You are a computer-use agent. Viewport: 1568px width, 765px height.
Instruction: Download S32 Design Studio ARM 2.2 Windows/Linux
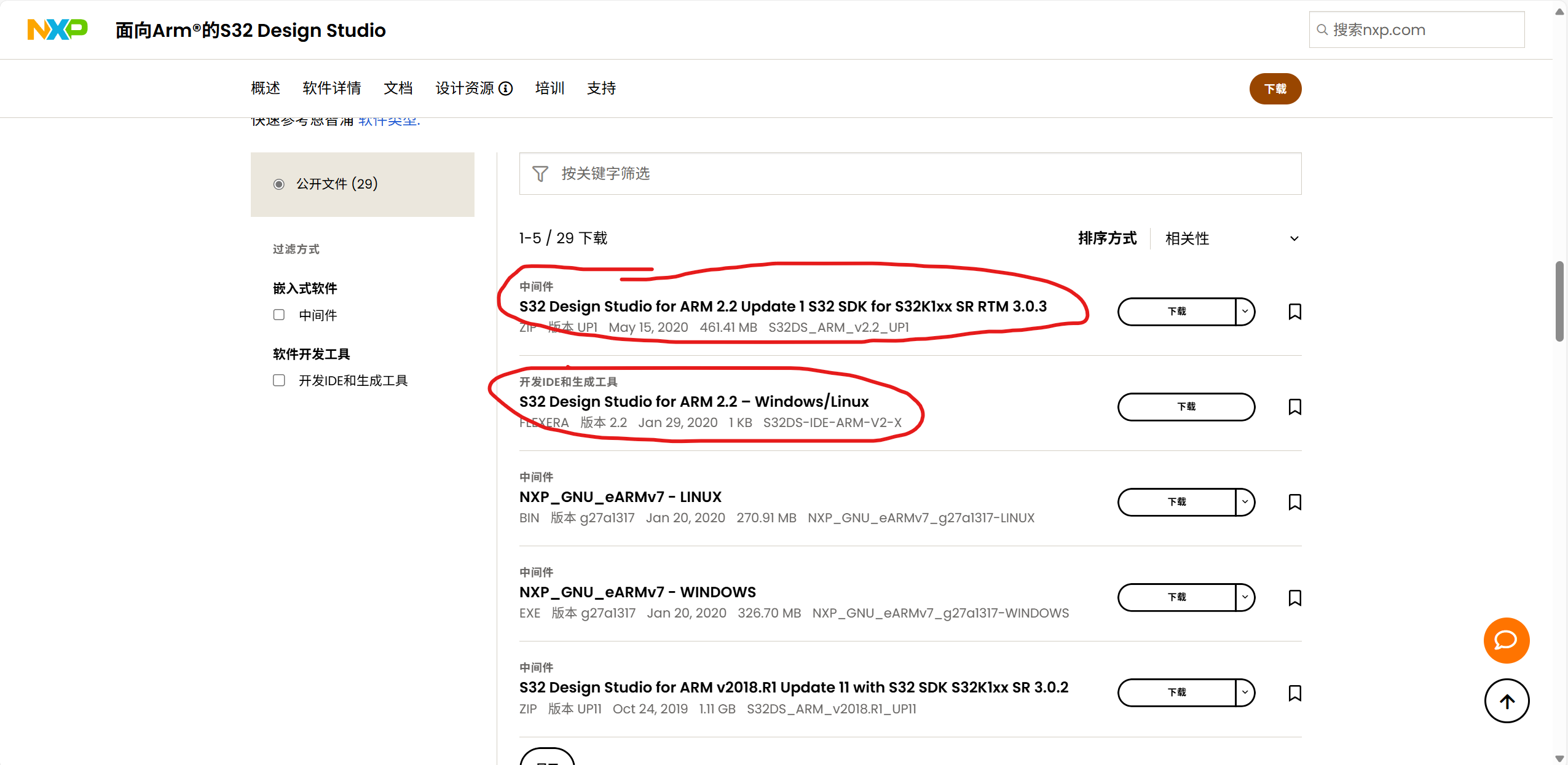[x=1186, y=407]
